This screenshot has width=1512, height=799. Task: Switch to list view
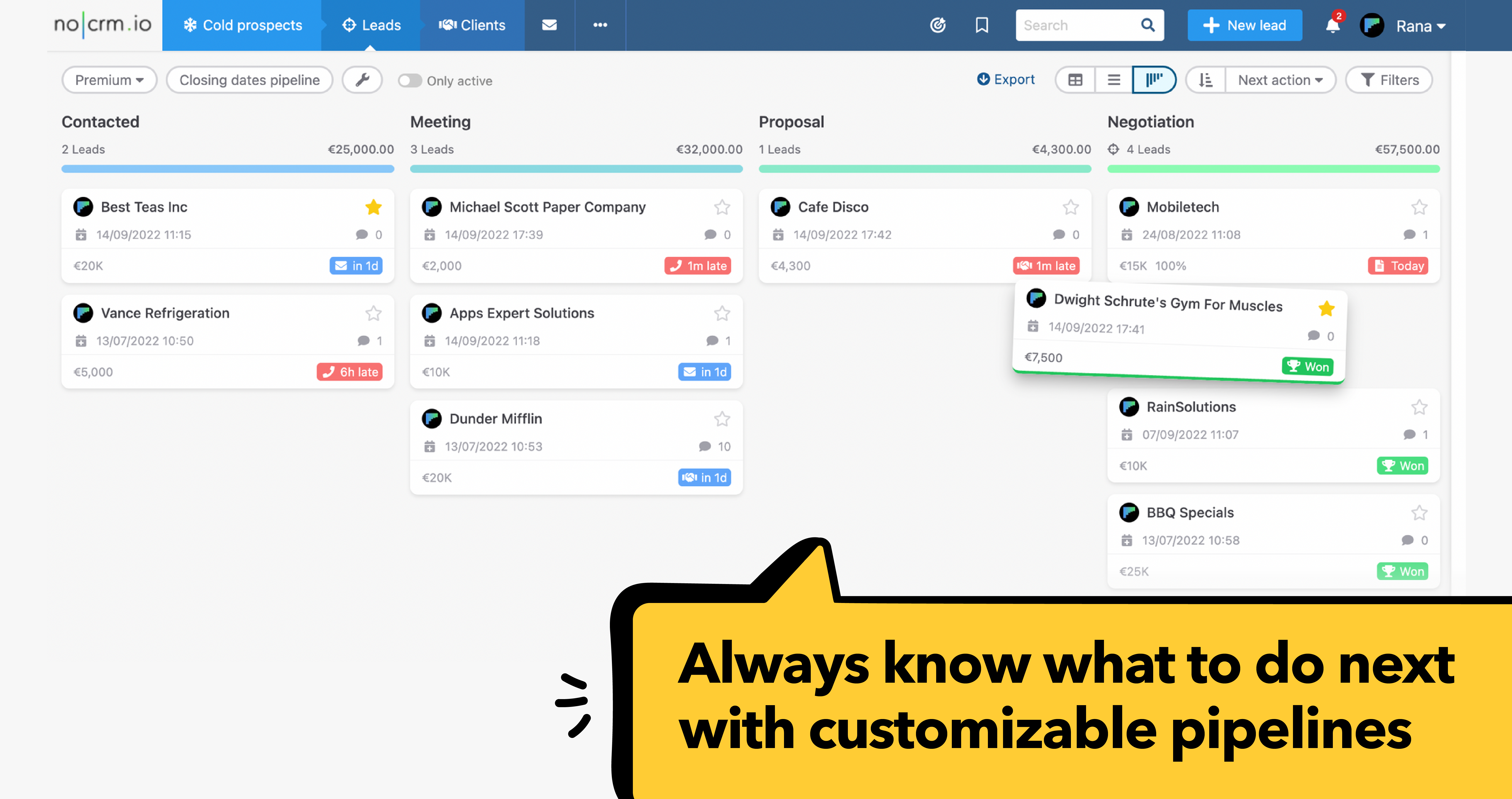[1113, 80]
